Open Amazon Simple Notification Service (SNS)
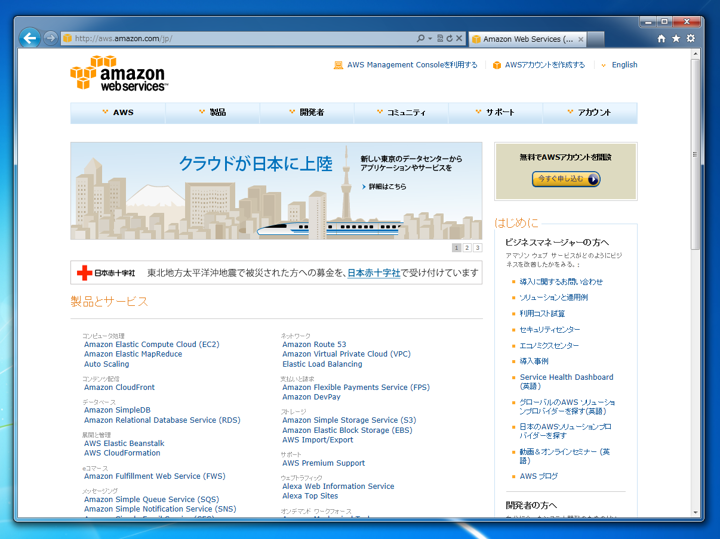This screenshot has height=539, width=720. click(160, 509)
